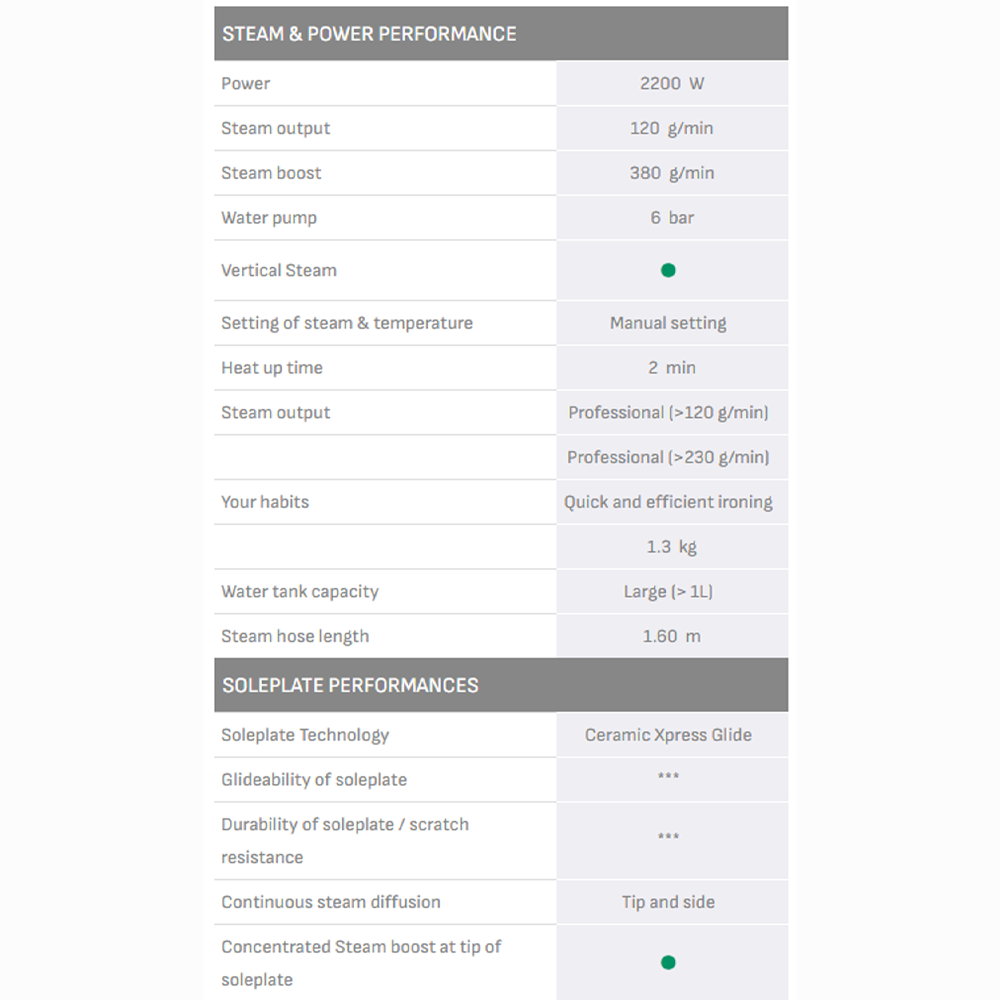Click the Heat up time label
The width and height of the screenshot is (1000, 1000).
272,368
